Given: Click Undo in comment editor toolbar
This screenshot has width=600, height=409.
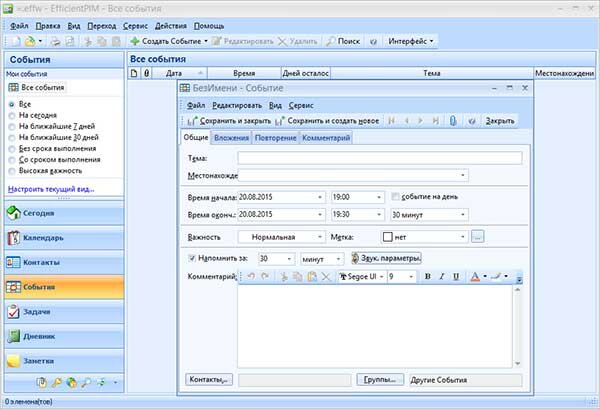Looking at the screenshot, I should [x=251, y=276].
